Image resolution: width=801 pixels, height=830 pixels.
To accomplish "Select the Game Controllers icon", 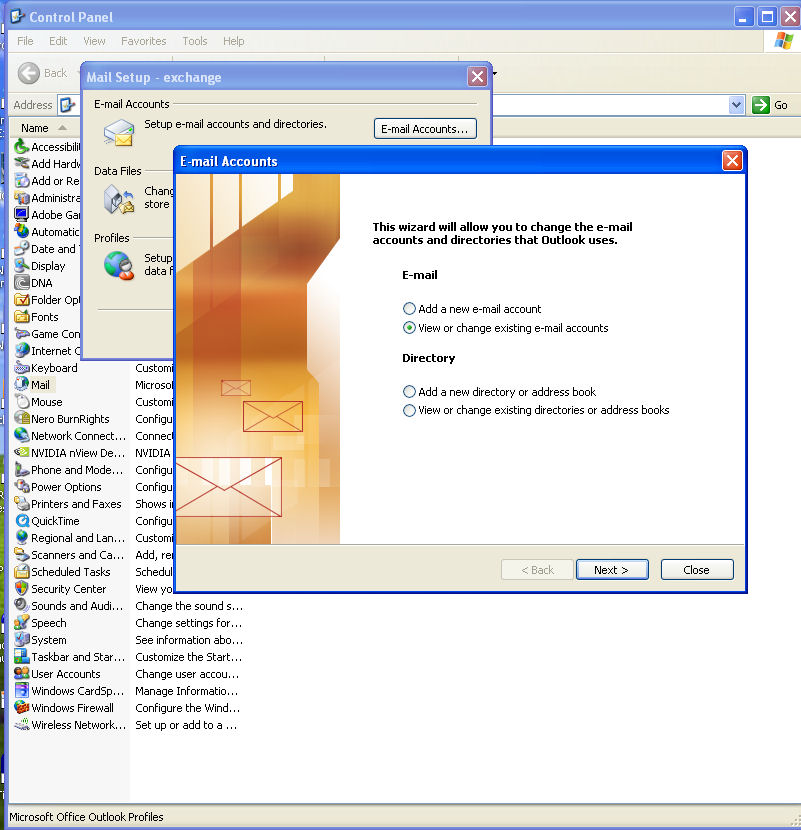I will coord(22,333).
